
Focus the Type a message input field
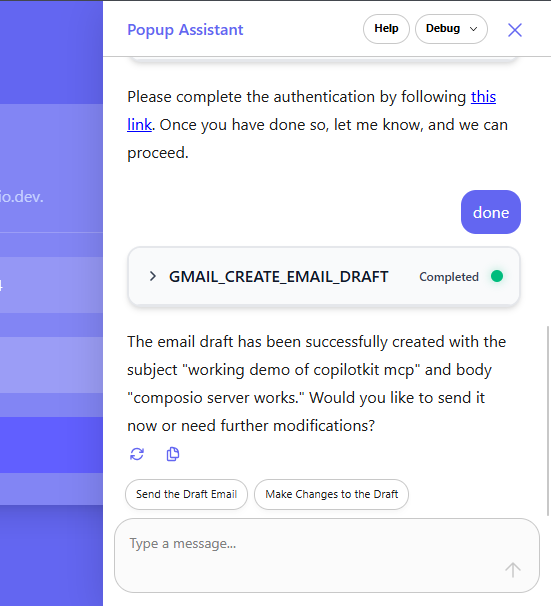pos(327,555)
